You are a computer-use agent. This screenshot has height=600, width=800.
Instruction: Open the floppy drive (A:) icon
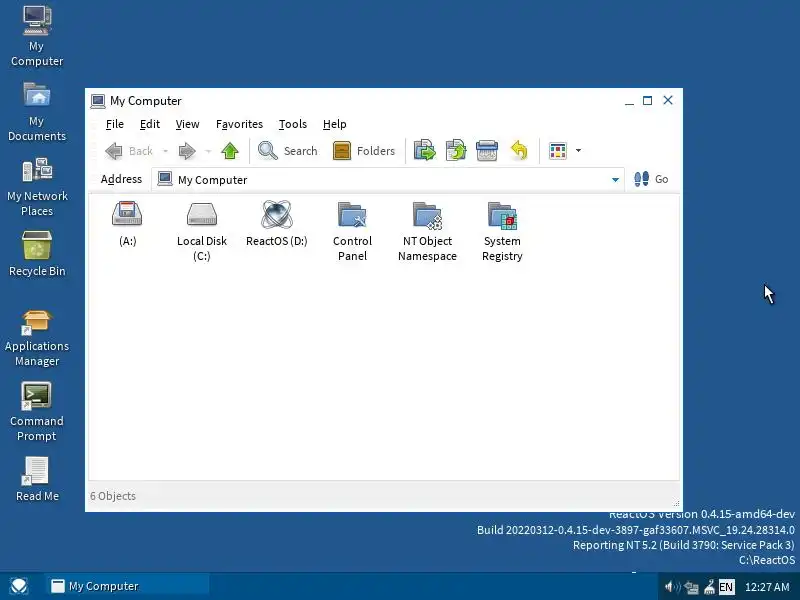(127, 214)
